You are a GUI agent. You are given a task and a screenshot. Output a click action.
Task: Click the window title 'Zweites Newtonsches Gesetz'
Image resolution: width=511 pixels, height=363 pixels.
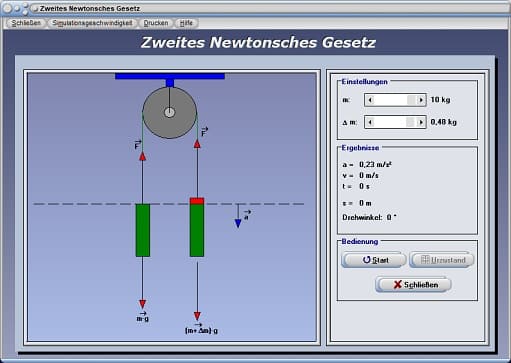(x=90, y=9)
